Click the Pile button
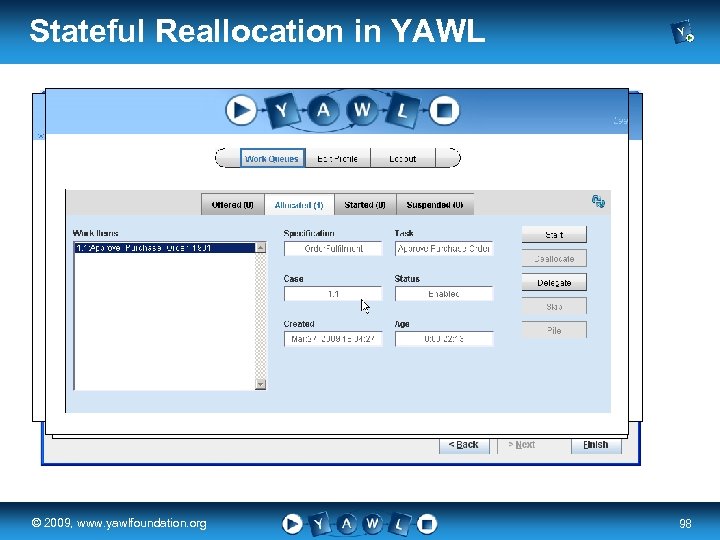Viewport: 720px width, 540px height. (x=554, y=330)
